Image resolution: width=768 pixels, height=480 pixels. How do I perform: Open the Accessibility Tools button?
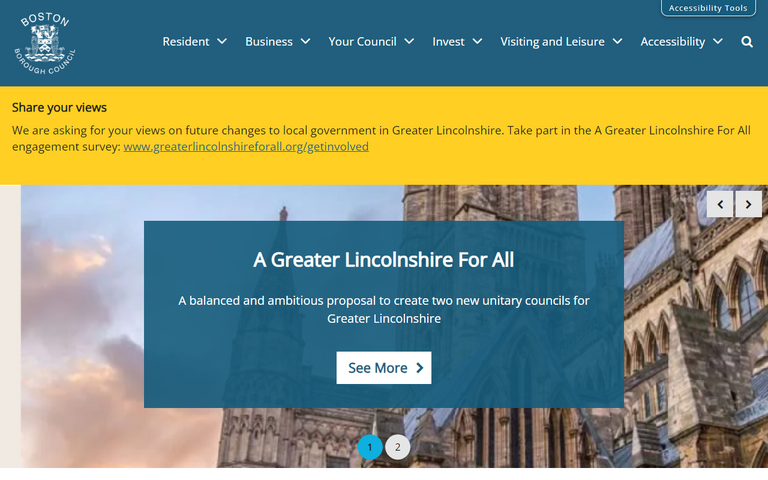point(708,8)
